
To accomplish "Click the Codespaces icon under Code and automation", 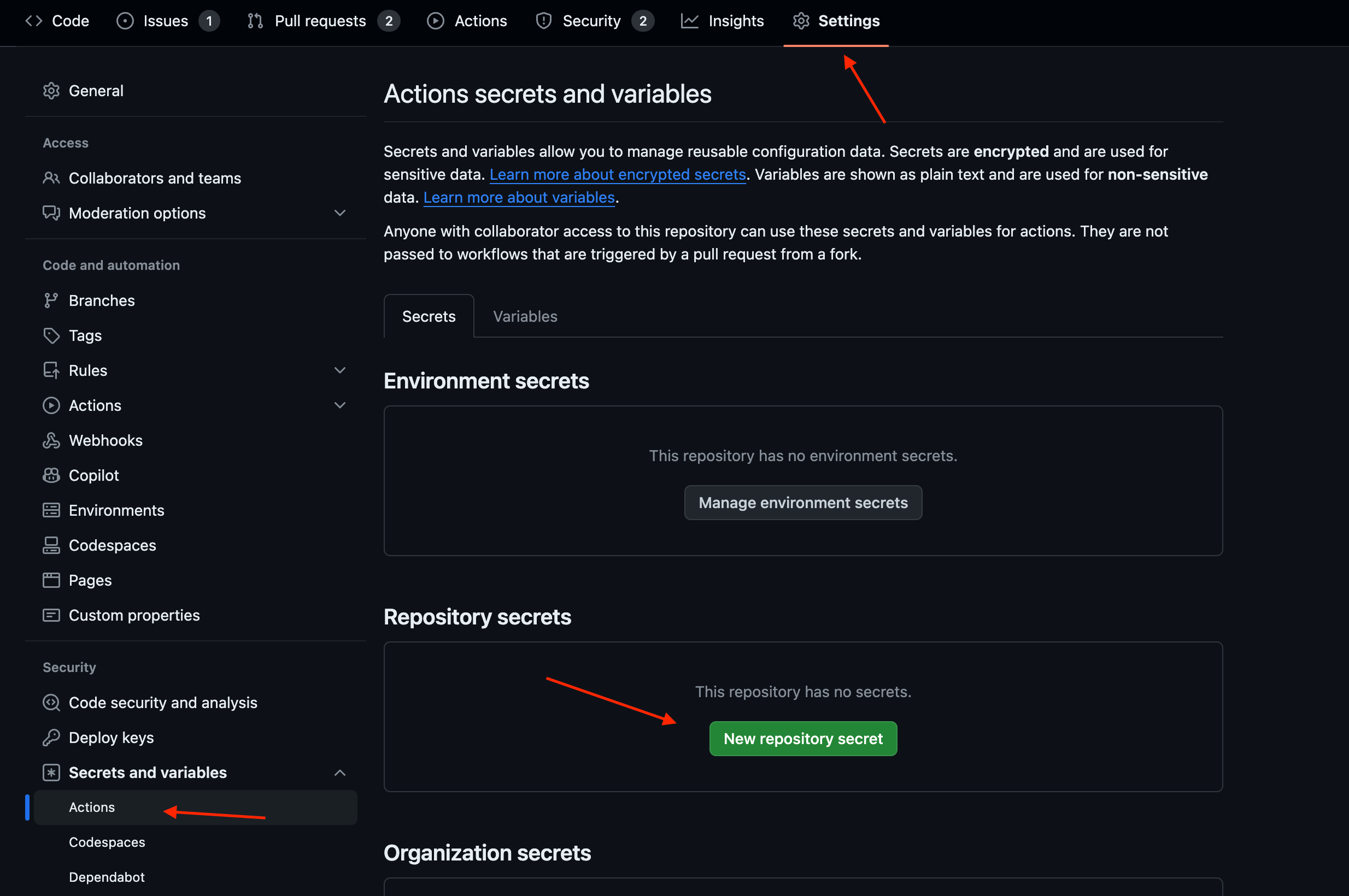I will tap(51, 545).
